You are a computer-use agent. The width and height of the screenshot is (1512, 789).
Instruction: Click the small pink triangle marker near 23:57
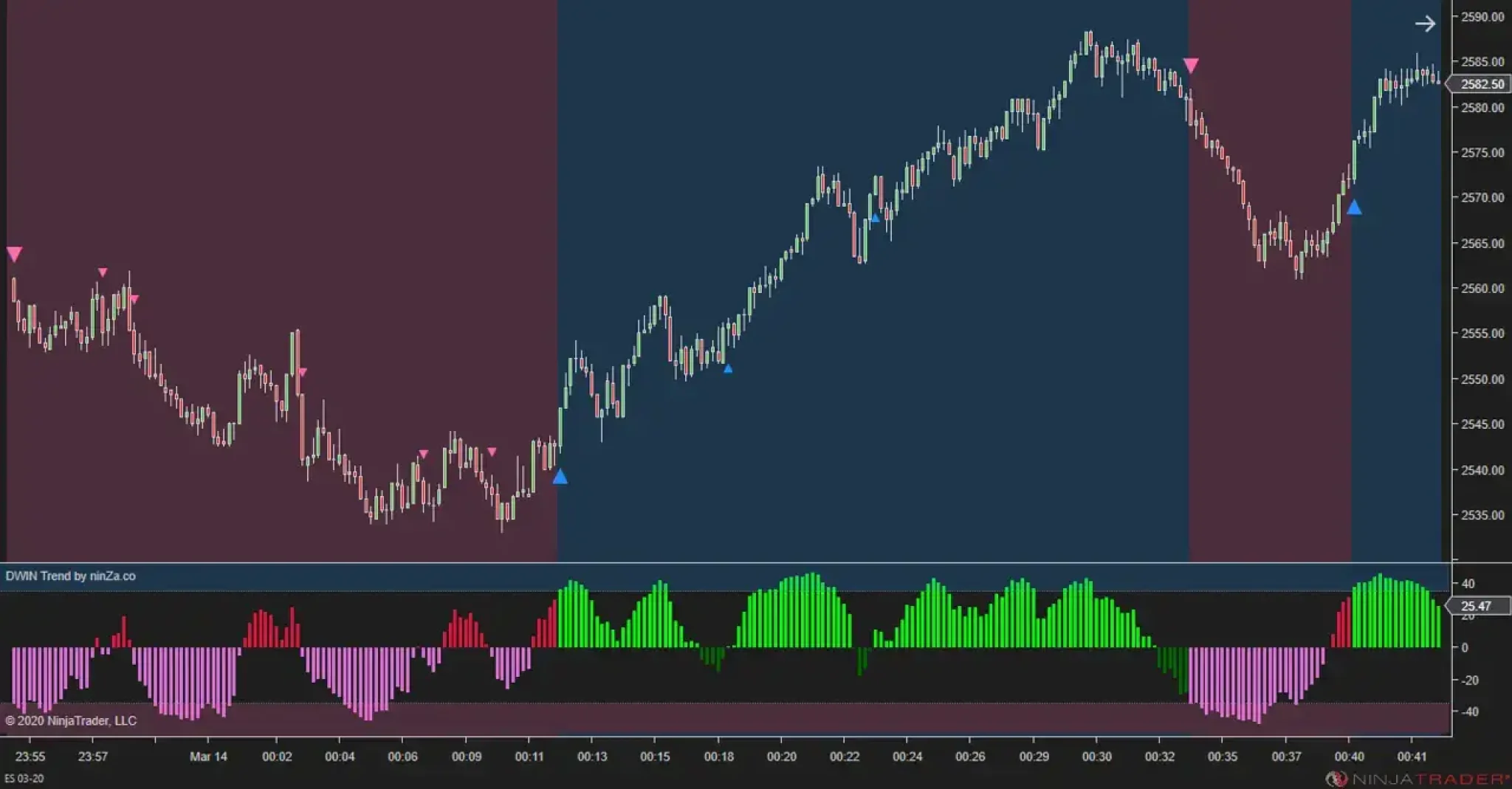103,272
